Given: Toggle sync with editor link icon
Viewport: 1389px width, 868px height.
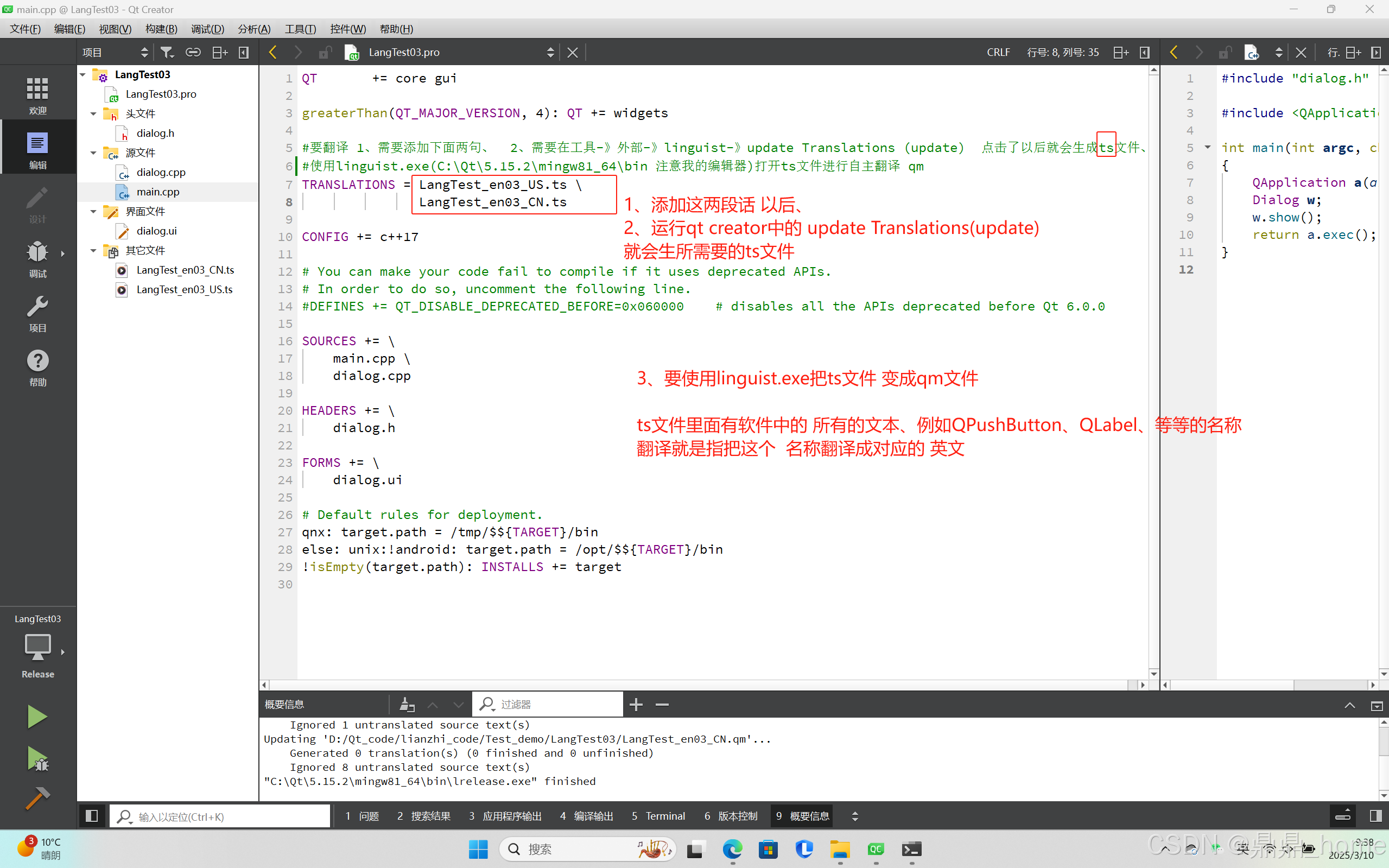Looking at the screenshot, I should point(193,52).
